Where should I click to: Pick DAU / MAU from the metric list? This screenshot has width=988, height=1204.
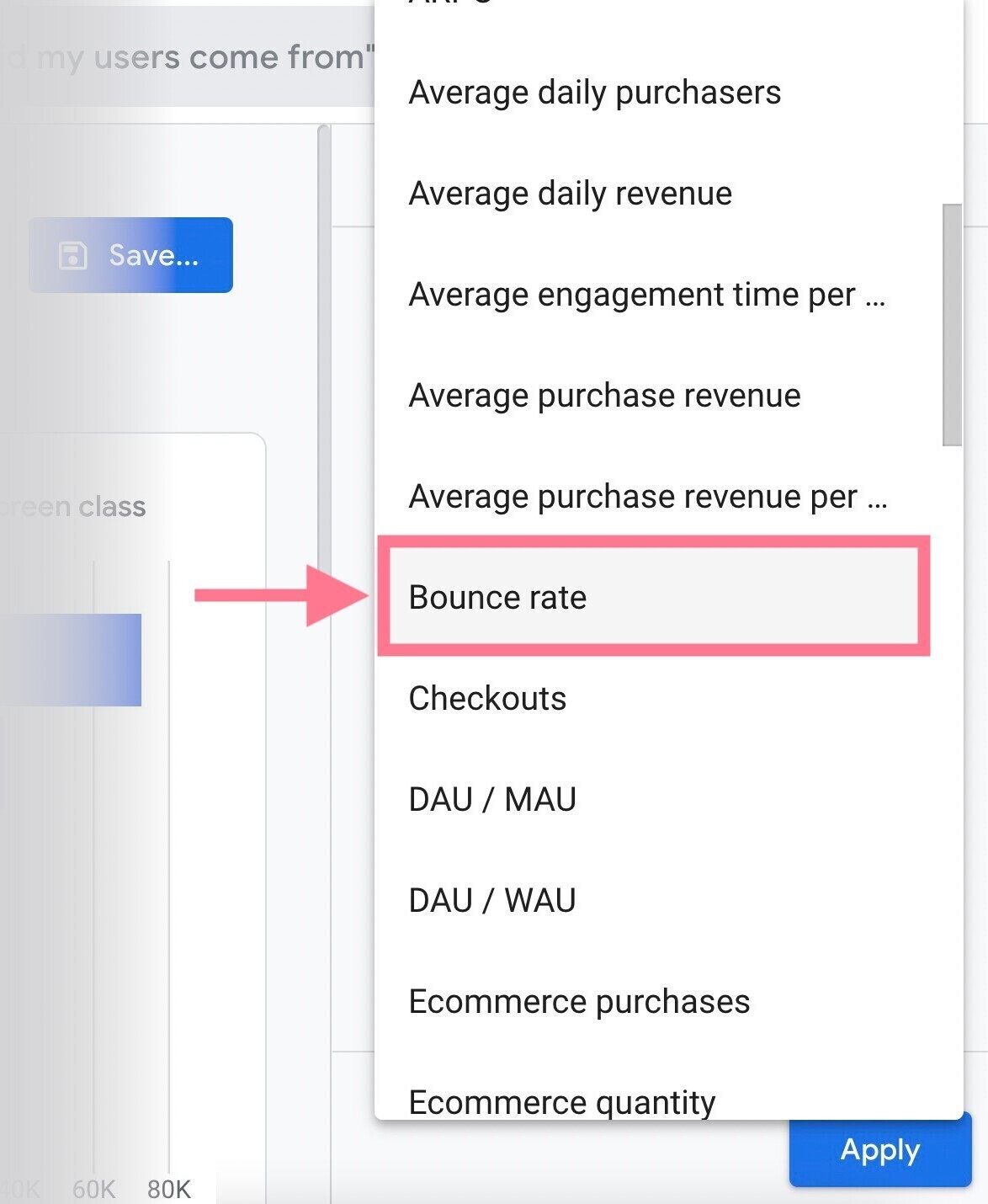click(491, 799)
